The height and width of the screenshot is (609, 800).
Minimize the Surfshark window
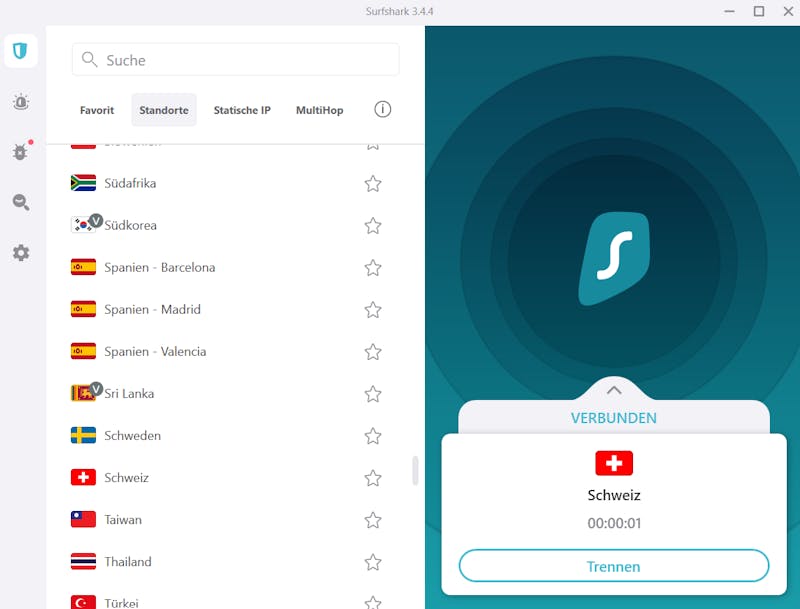point(730,11)
